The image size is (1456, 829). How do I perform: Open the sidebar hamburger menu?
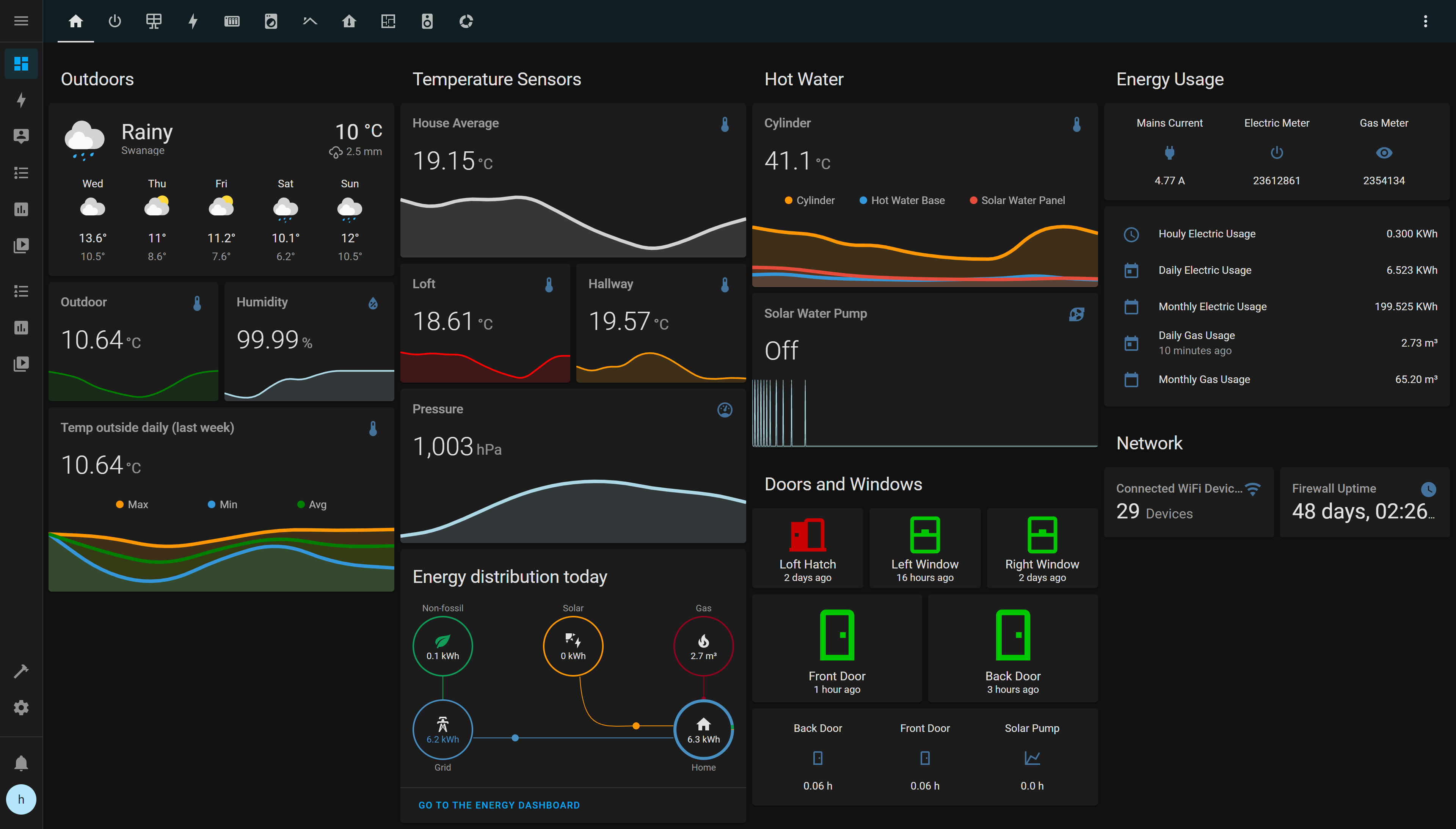[x=21, y=21]
